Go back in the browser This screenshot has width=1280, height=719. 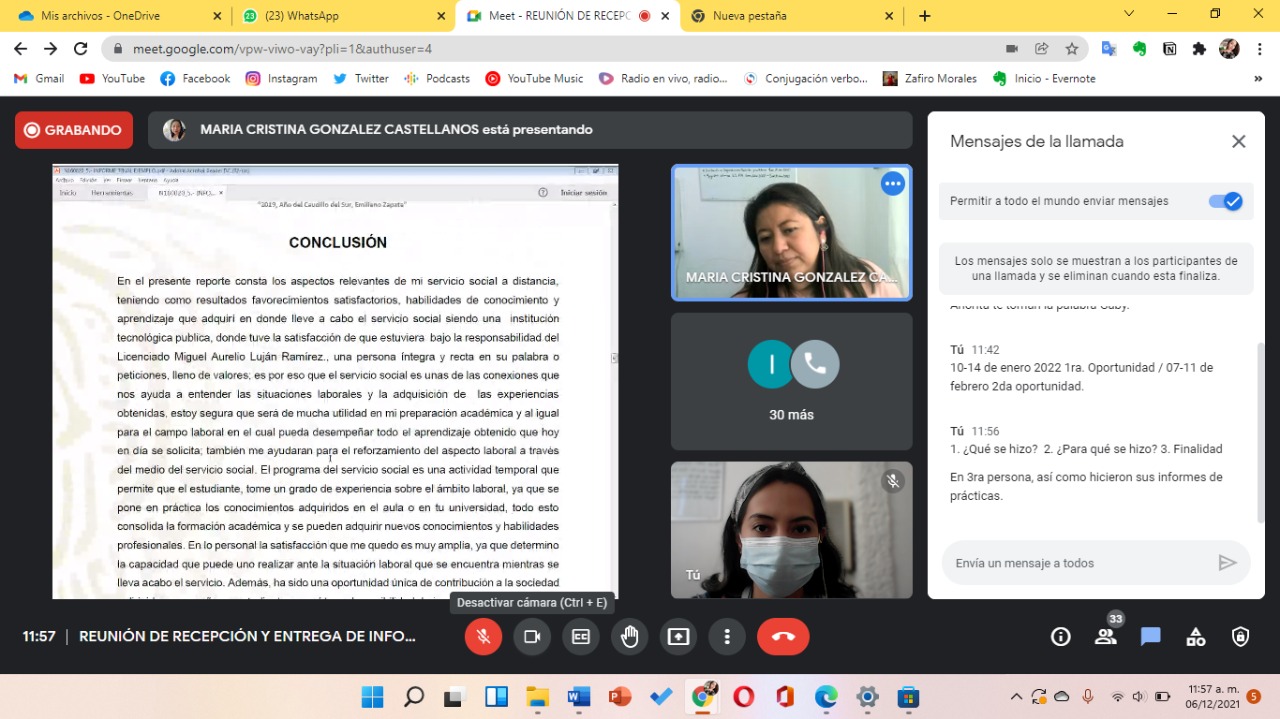tap(21, 48)
